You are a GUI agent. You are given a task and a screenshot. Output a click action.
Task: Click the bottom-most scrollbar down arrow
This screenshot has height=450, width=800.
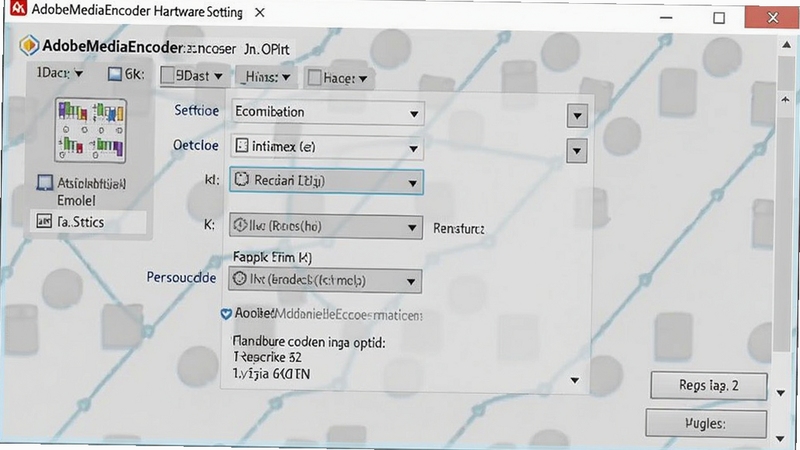(780, 438)
